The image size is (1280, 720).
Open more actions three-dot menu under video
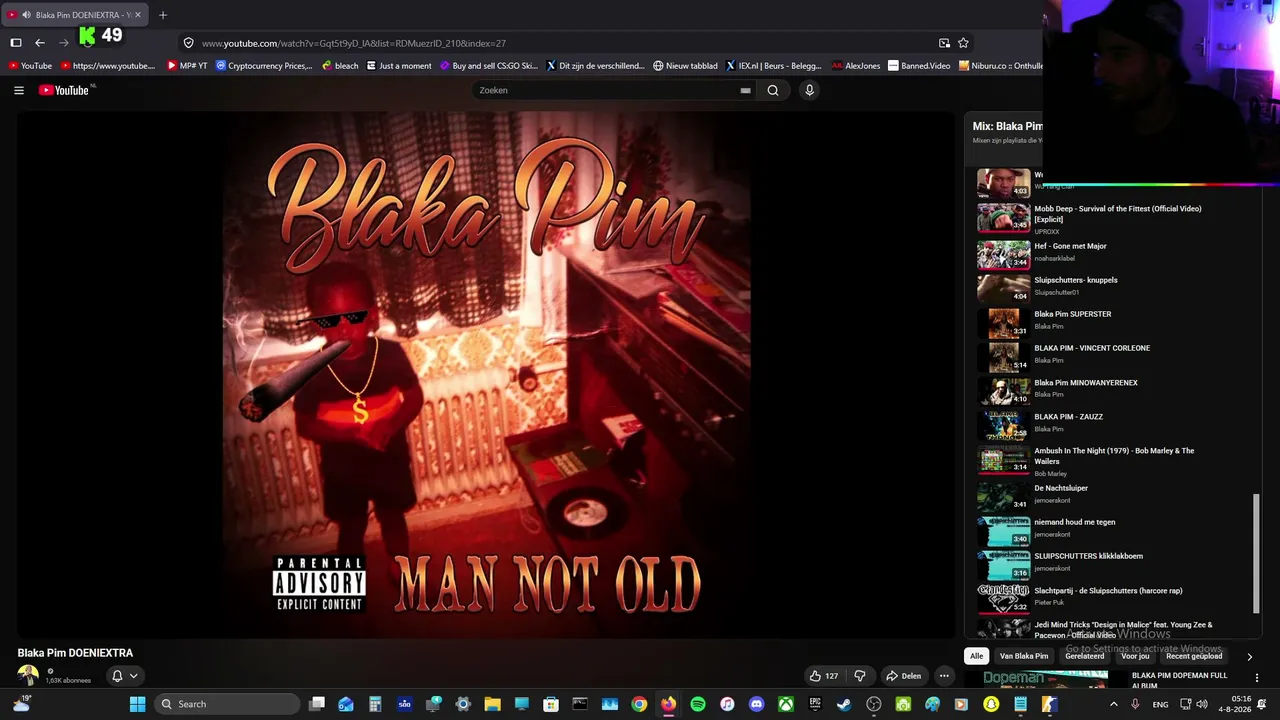pos(943,676)
